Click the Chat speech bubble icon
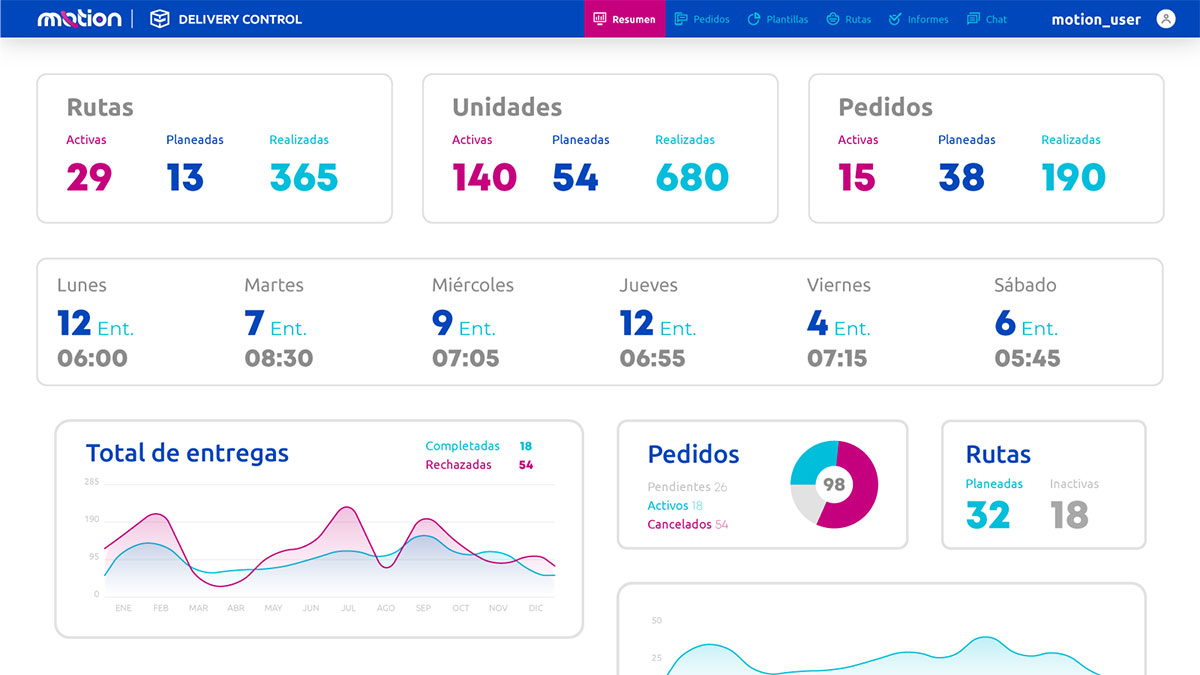This screenshot has height=675, width=1200. click(x=973, y=19)
